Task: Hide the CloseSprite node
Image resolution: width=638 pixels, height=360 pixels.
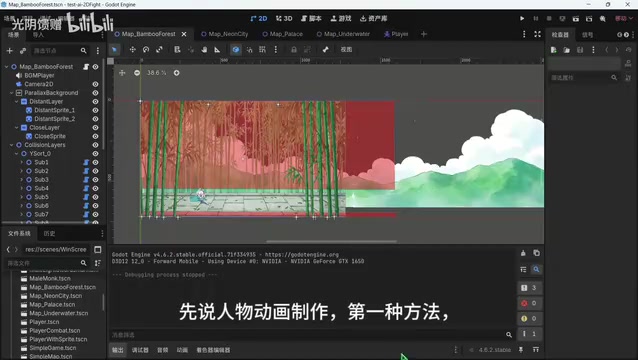Action: (95, 136)
